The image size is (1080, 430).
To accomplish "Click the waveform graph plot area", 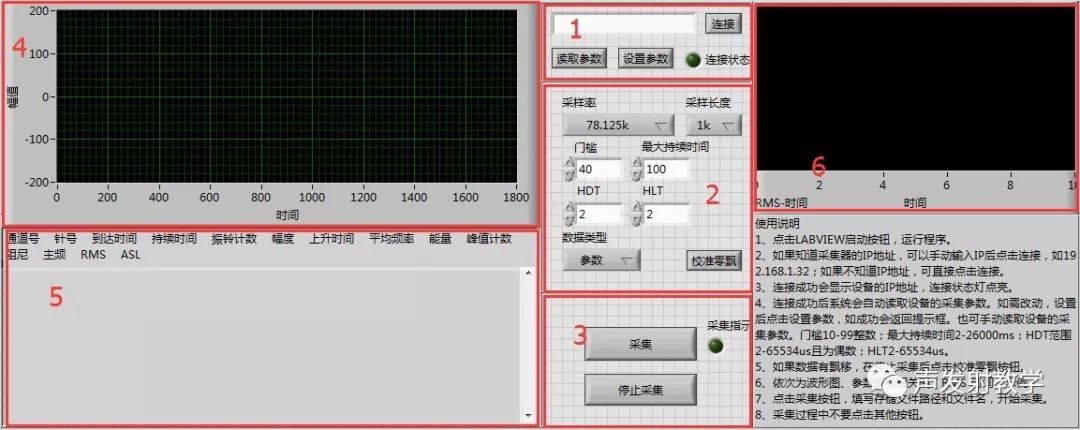I will tap(286, 96).
